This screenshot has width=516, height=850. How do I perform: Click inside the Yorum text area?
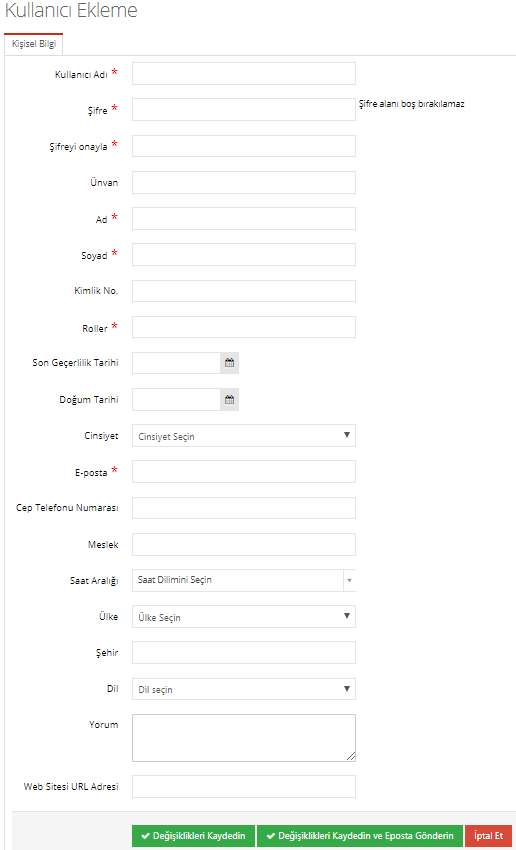pos(244,738)
